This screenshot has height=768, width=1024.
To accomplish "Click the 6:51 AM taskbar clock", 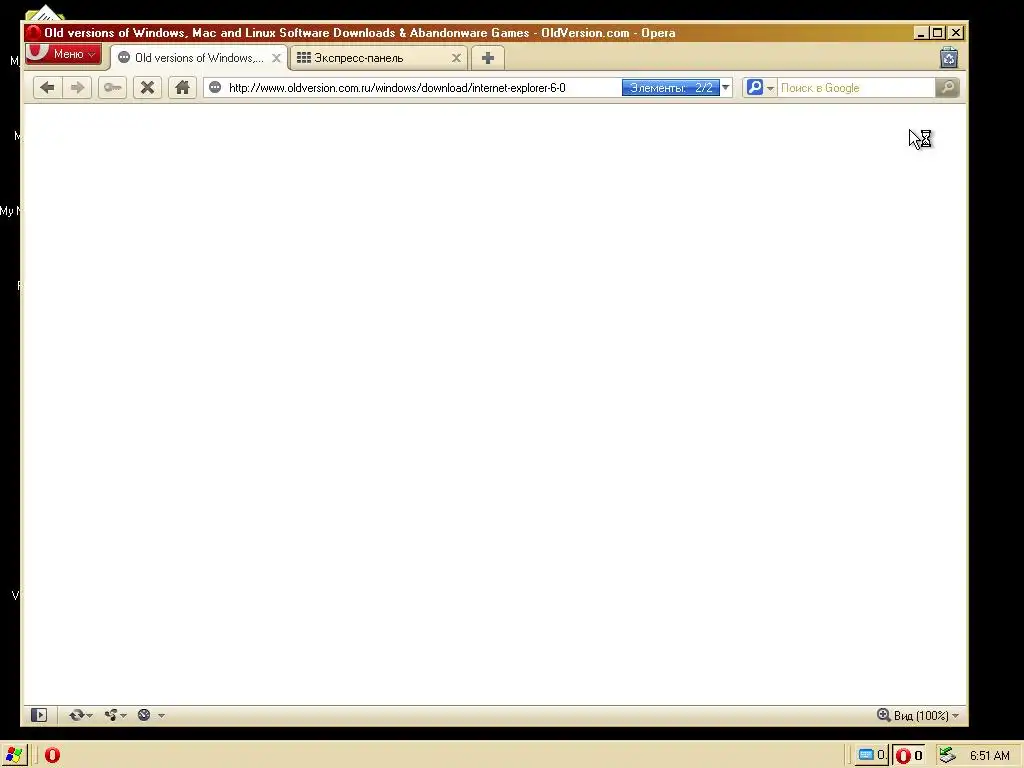I will (x=989, y=756).
